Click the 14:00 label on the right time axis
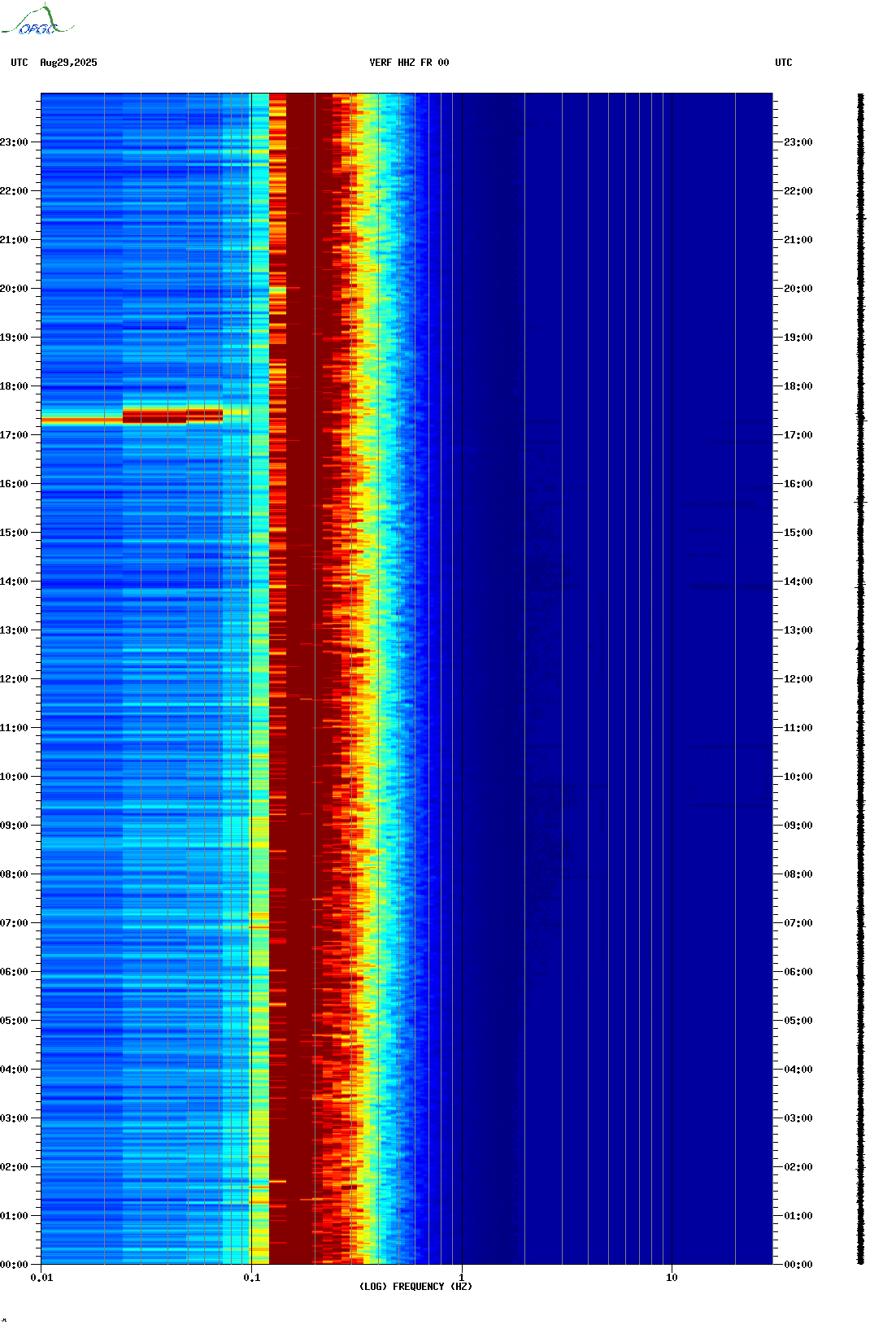The width and height of the screenshot is (896, 1329). click(798, 582)
